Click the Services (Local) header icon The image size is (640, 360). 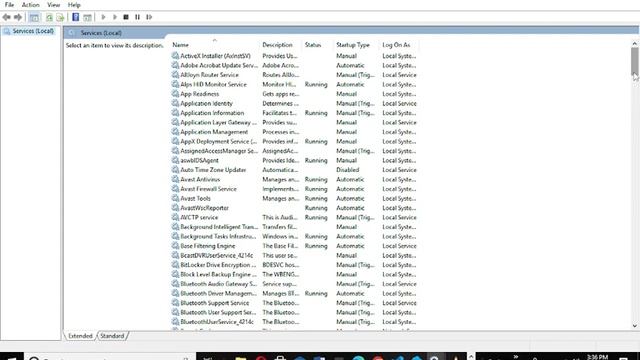point(72,33)
